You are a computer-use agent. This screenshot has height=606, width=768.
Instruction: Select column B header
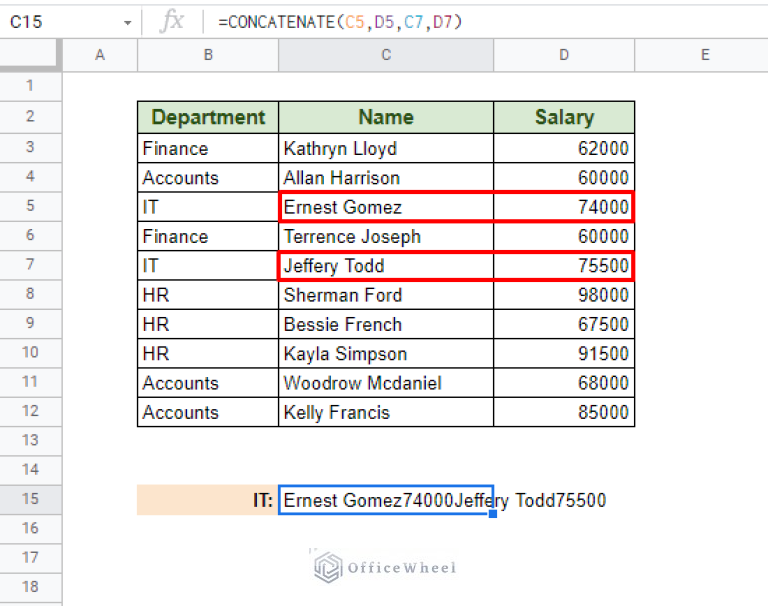click(x=208, y=55)
